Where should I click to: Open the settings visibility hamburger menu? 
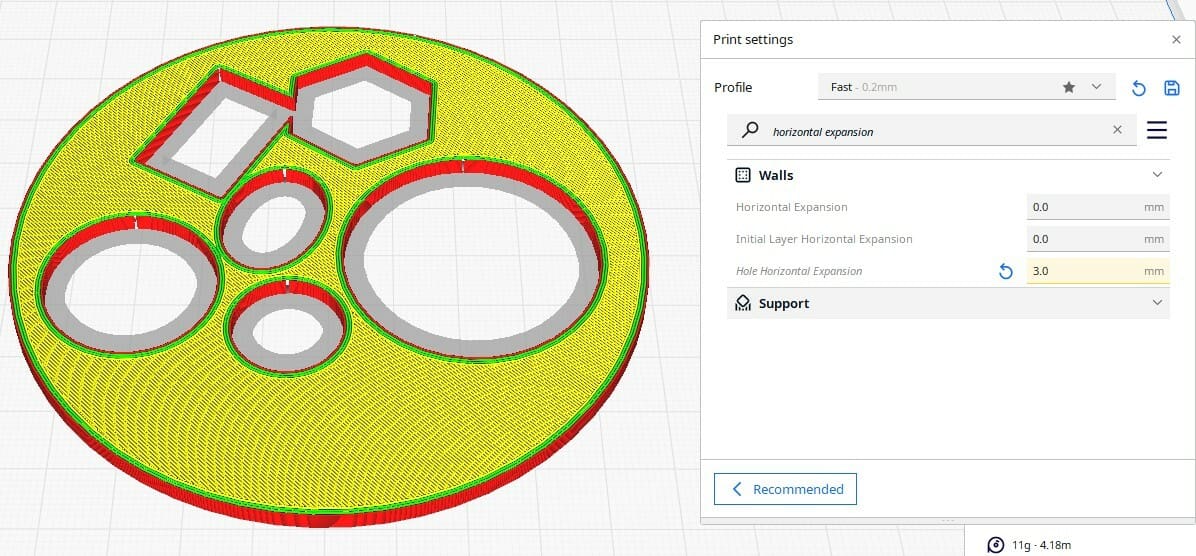(1157, 130)
